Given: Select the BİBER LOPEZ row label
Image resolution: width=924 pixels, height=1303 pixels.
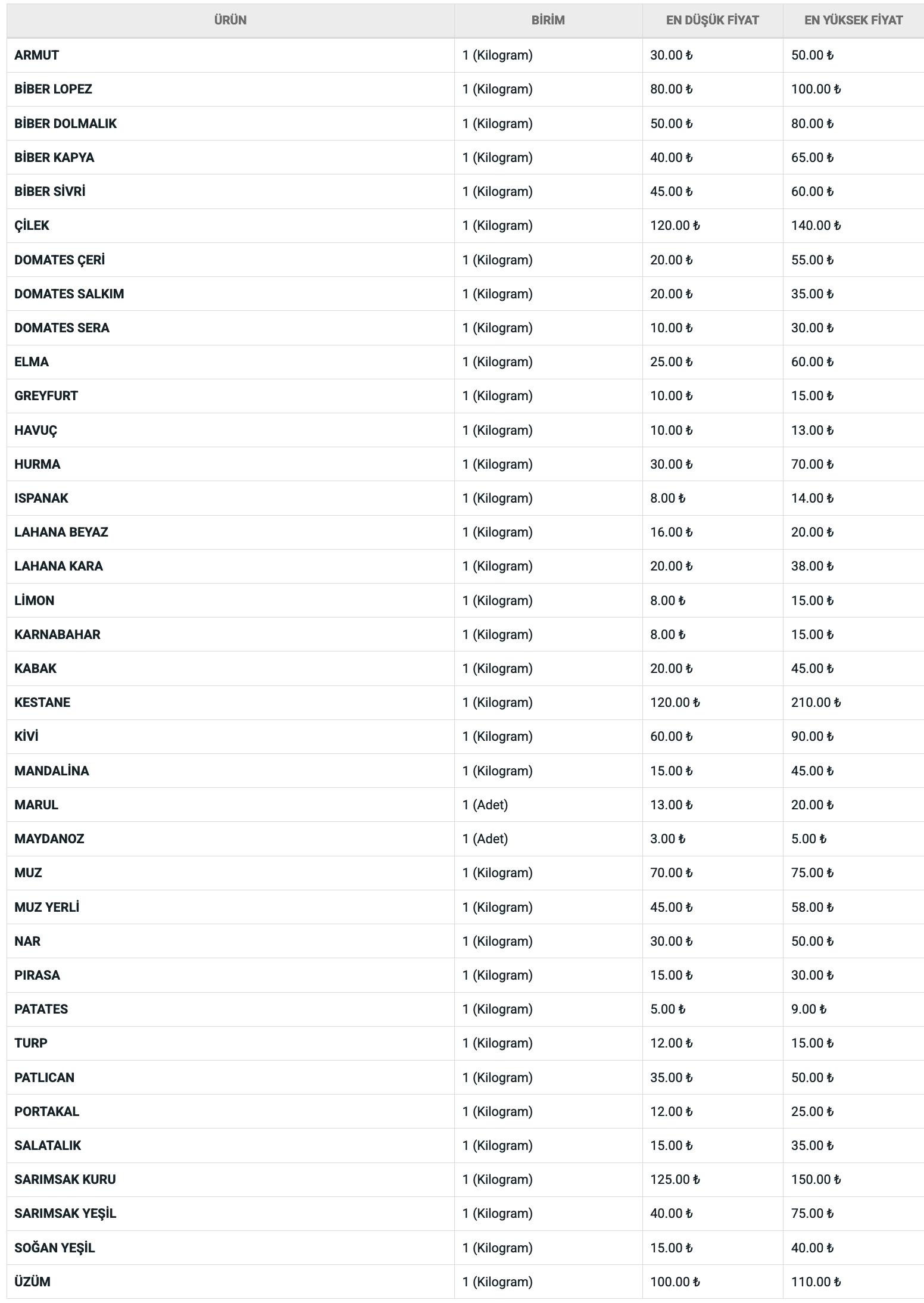Looking at the screenshot, I should [x=53, y=89].
